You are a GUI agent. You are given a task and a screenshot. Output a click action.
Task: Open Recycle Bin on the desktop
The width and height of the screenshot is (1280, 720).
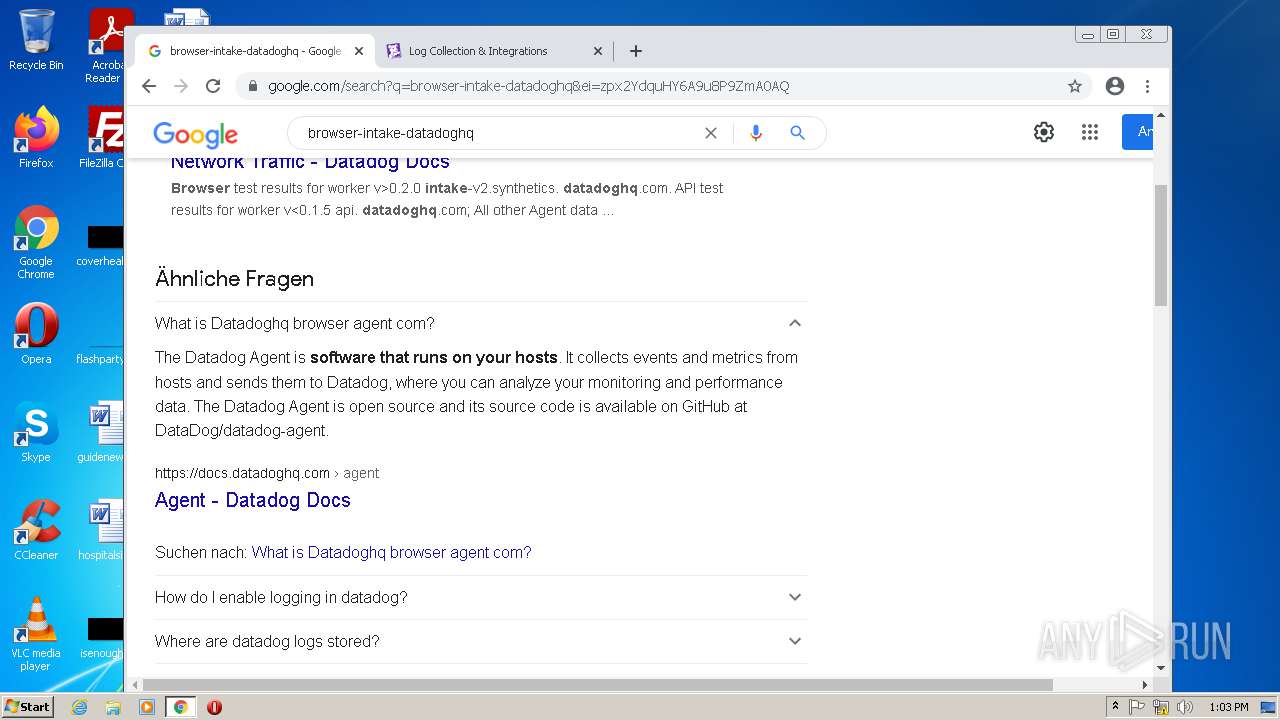(x=36, y=40)
